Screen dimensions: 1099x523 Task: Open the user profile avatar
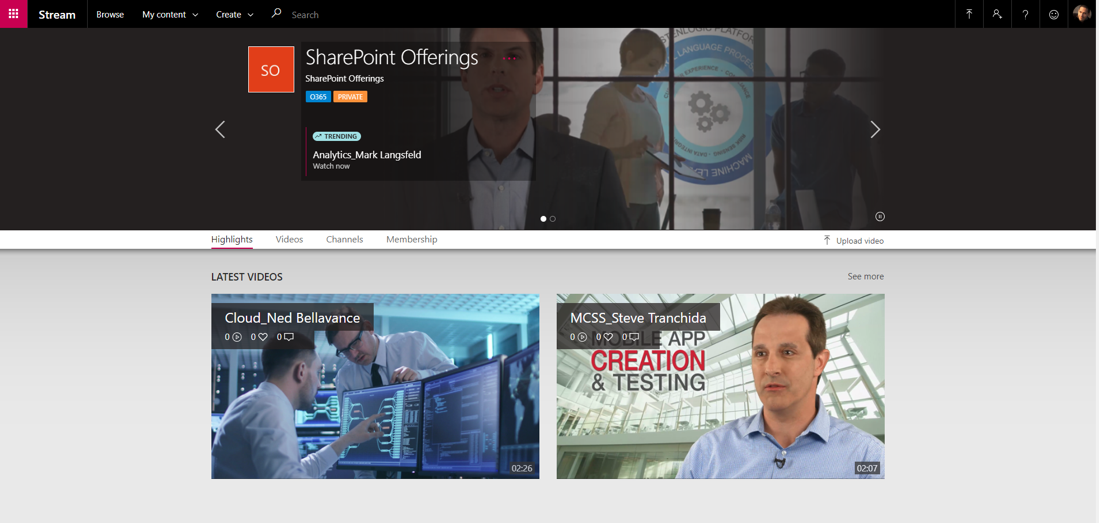point(1081,14)
